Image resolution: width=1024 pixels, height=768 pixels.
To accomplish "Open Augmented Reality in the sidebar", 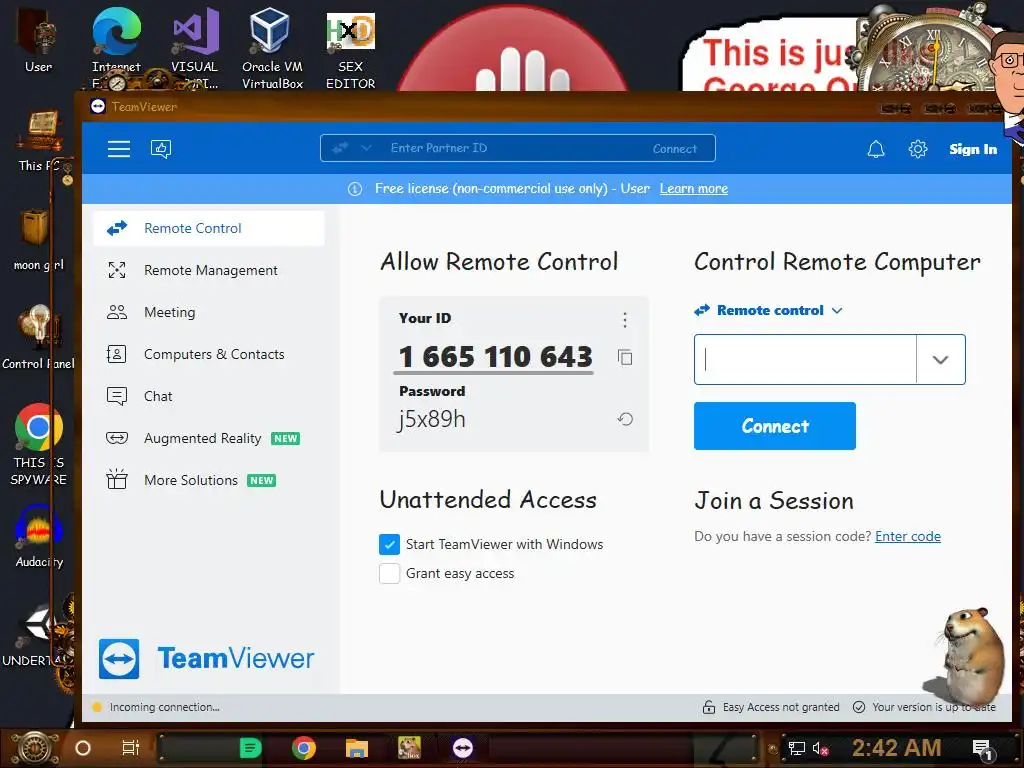I will pyautogui.click(x=209, y=438).
